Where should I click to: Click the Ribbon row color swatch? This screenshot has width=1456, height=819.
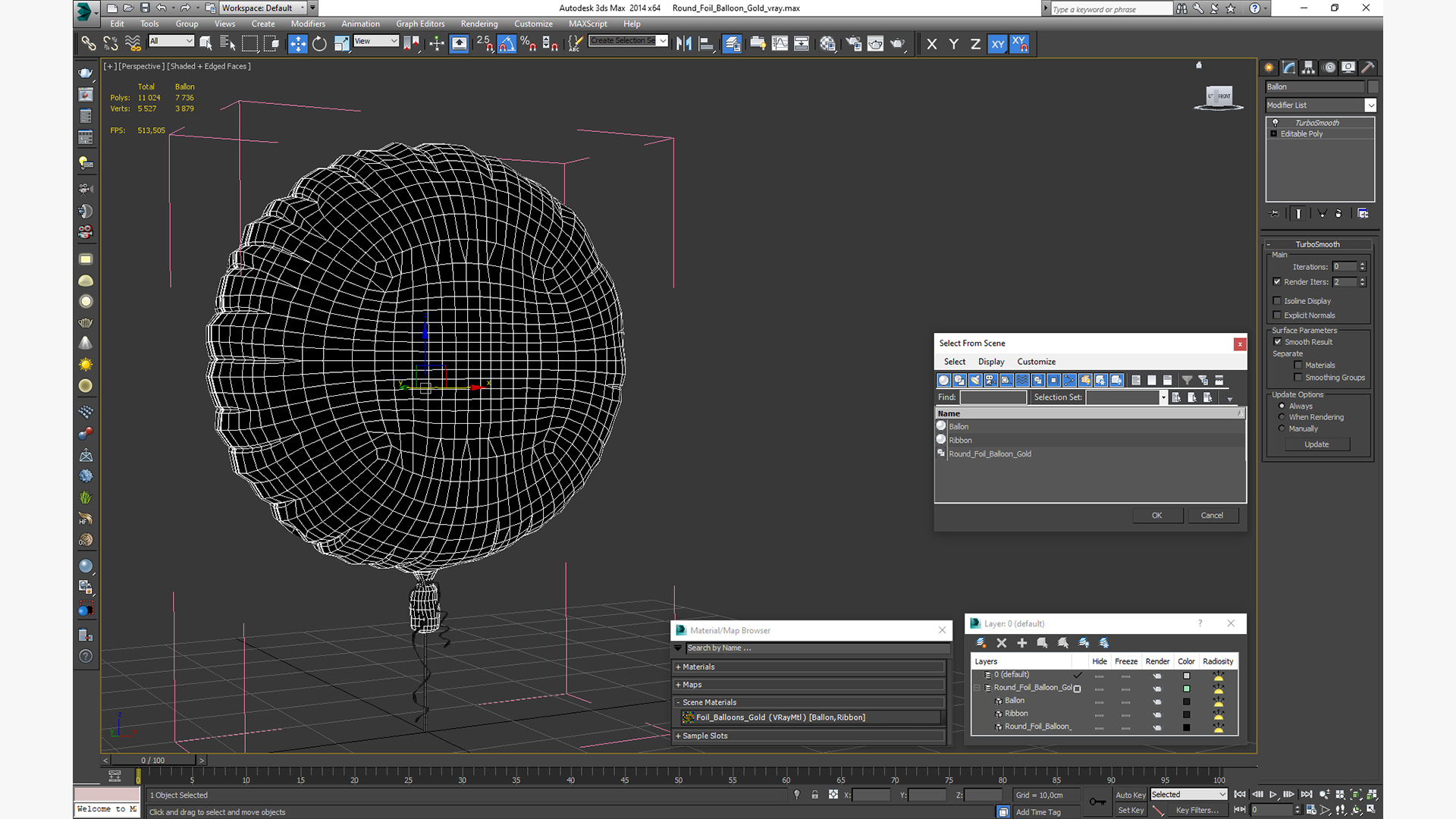tap(1187, 714)
